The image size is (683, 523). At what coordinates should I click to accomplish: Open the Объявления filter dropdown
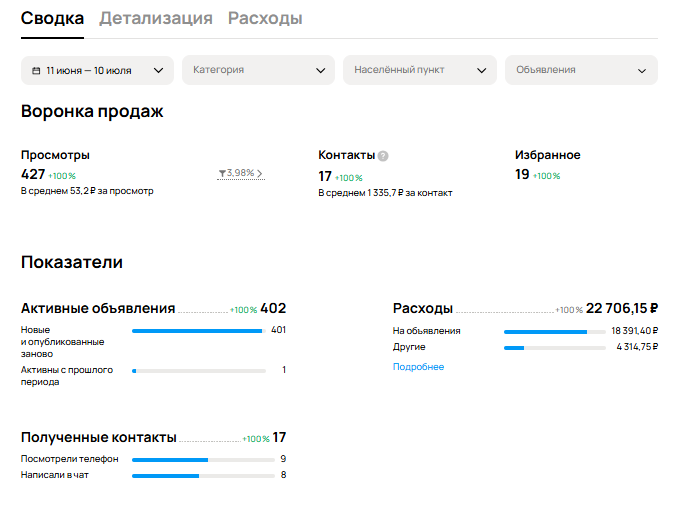581,70
